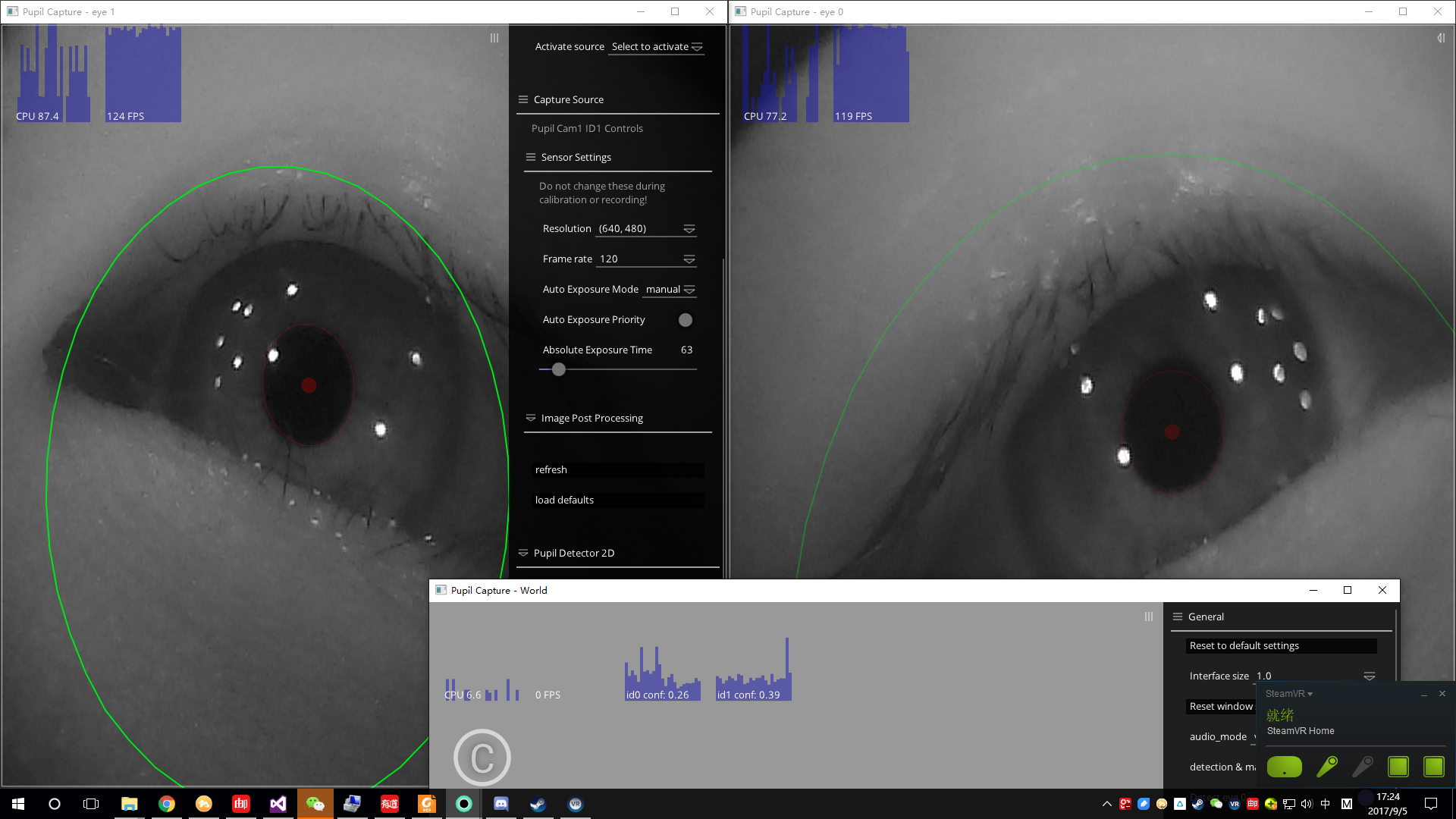Click the system tray volume icon
This screenshot has width=1456, height=819.
(x=1307, y=804)
